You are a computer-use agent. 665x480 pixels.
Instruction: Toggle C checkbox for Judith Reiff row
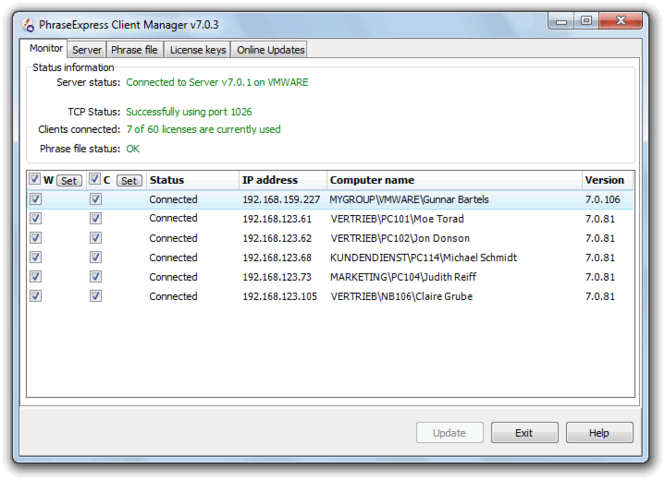(96, 276)
